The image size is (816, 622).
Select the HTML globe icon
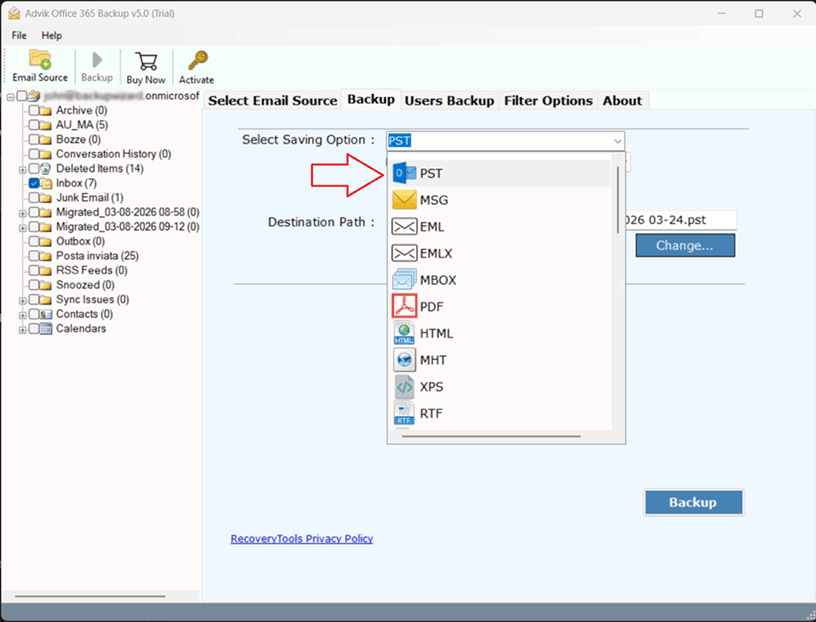(404, 333)
